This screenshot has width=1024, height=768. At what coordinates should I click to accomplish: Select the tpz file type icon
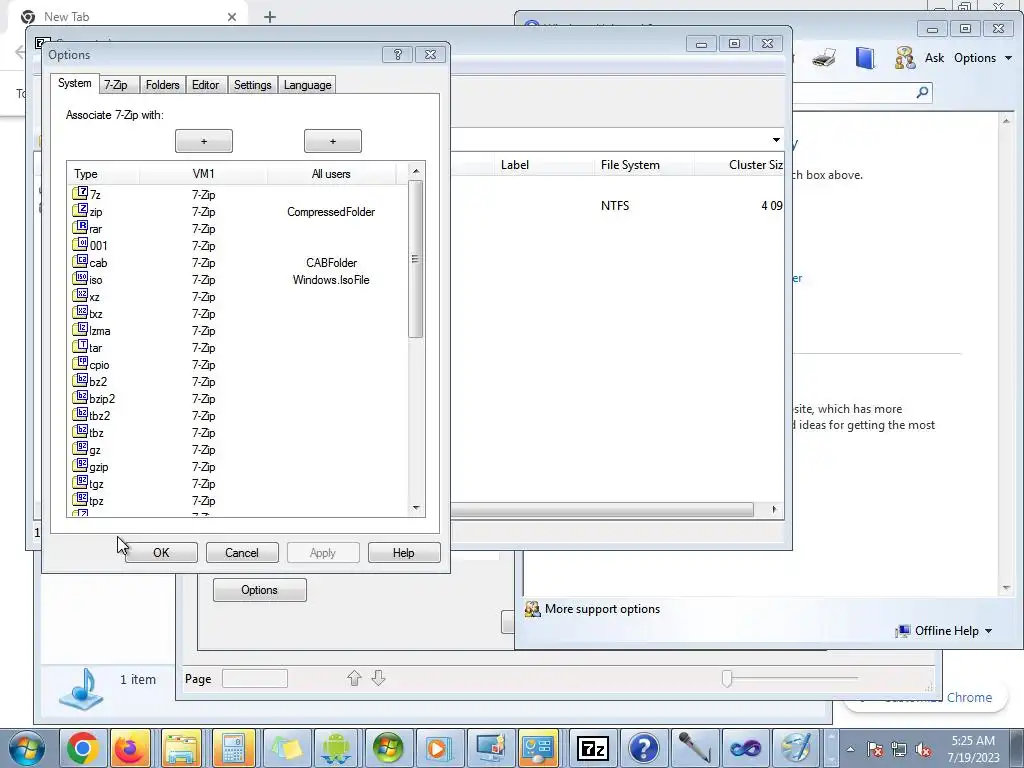[80, 500]
